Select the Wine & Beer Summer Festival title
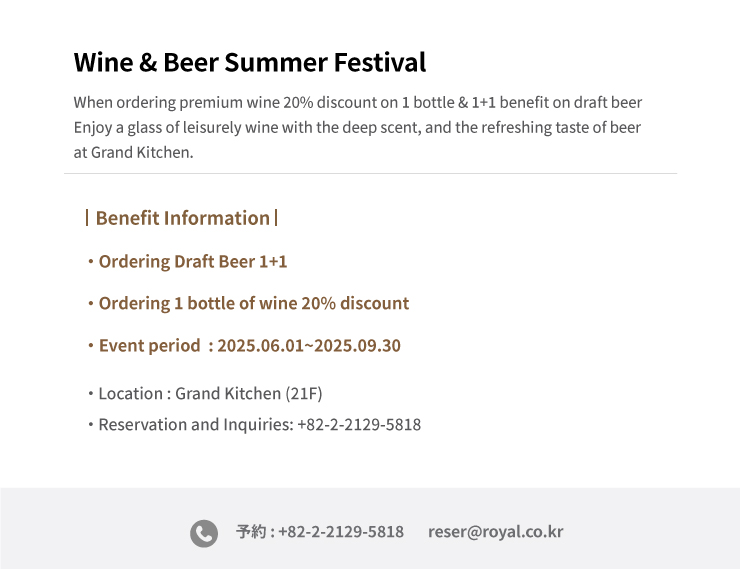 (250, 62)
